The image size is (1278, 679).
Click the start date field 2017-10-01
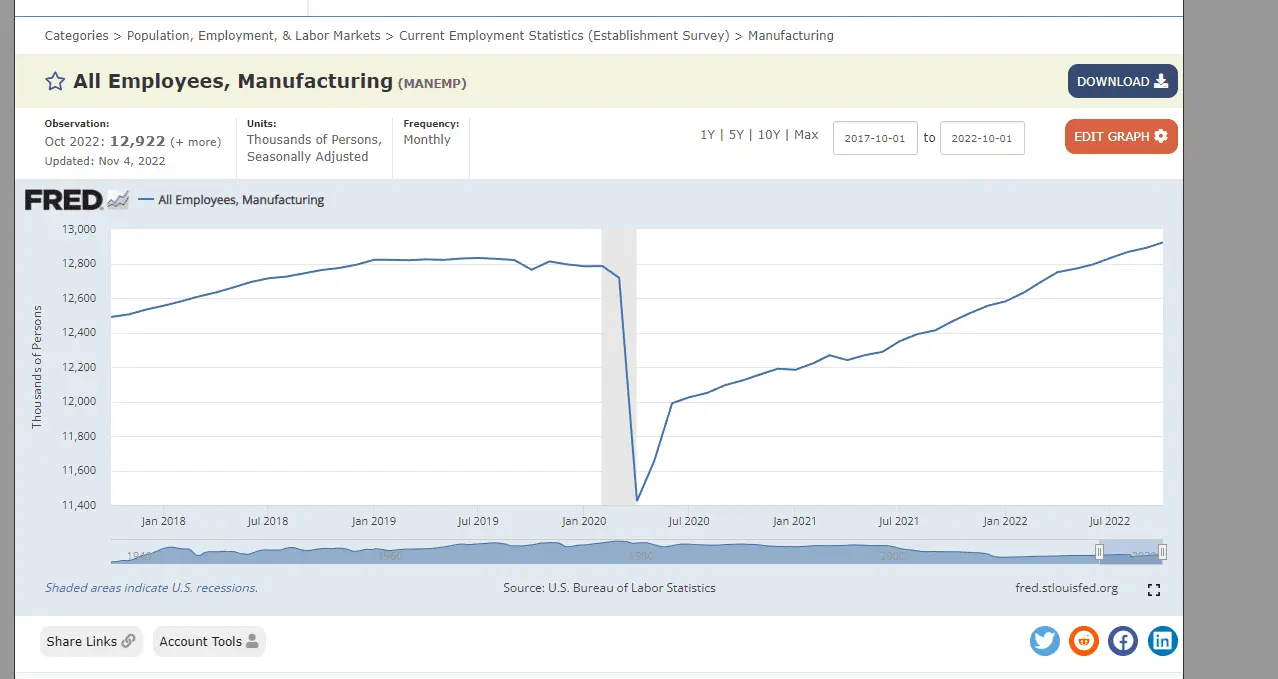coord(875,138)
